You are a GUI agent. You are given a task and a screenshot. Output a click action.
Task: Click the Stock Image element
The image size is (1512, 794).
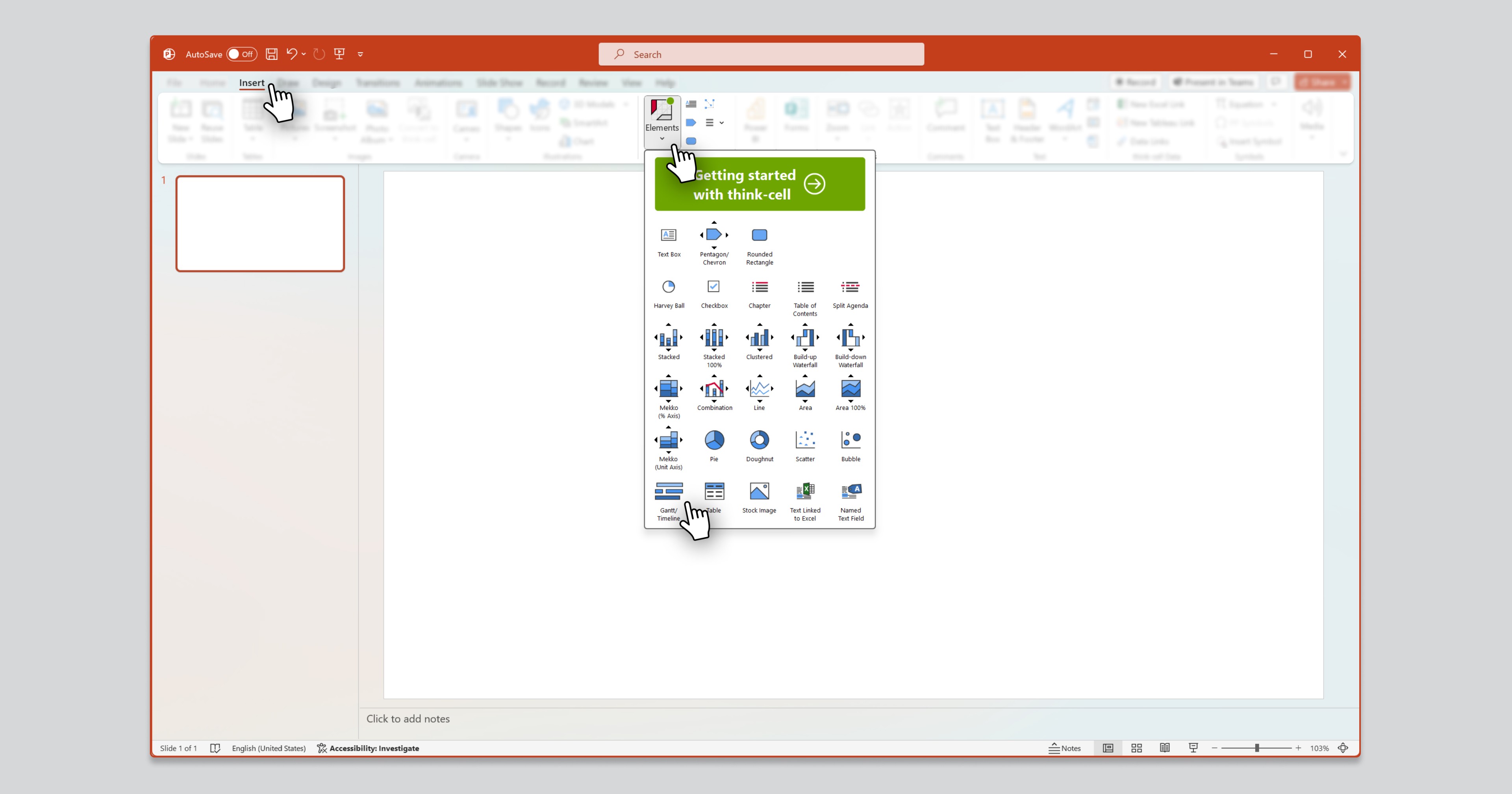(760, 497)
